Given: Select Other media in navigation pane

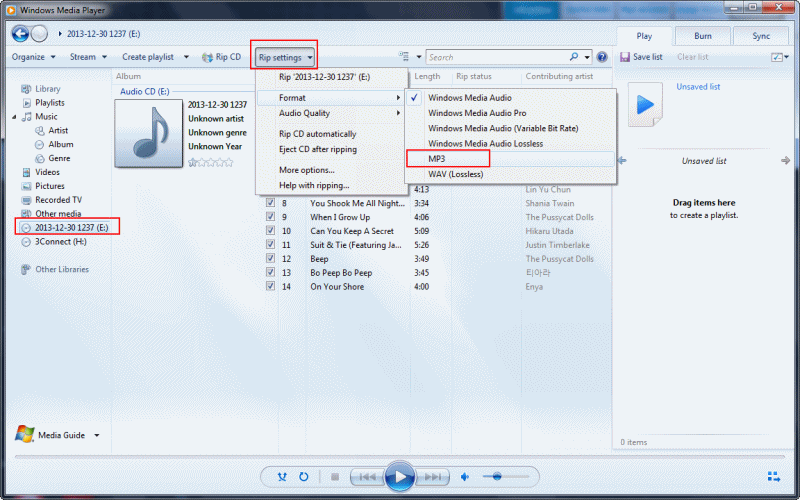Looking at the screenshot, I should pos(58,213).
